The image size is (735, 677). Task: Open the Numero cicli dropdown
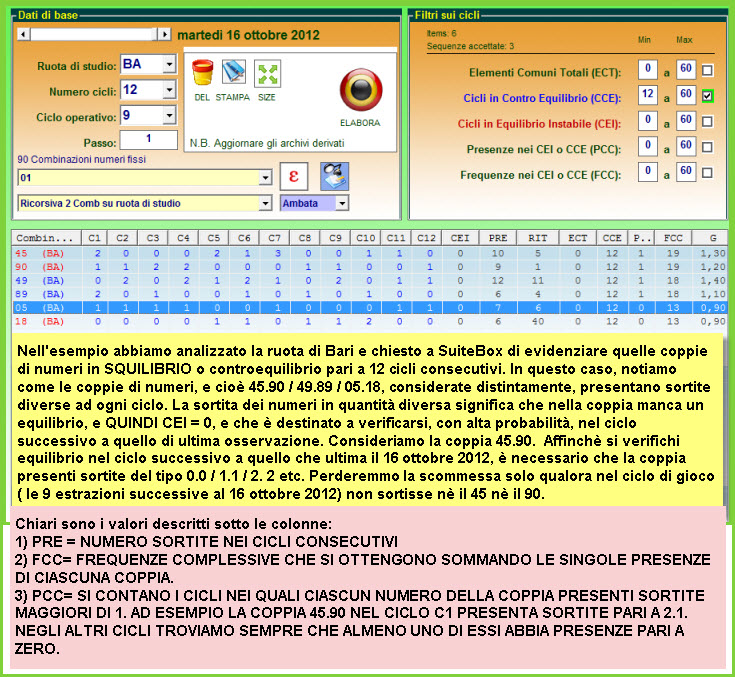pyautogui.click(x=169, y=90)
